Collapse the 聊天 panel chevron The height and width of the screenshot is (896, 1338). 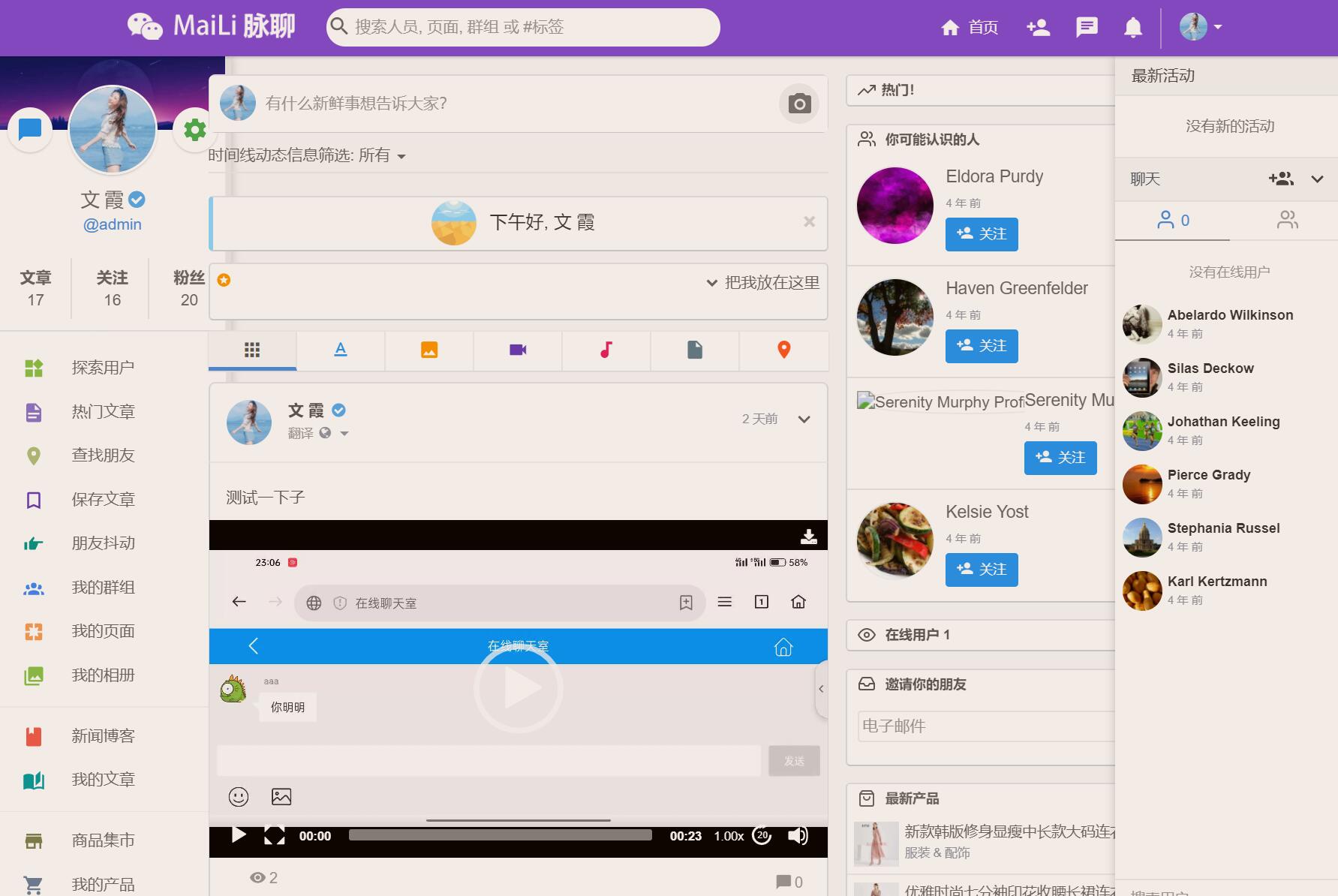[x=1317, y=179]
